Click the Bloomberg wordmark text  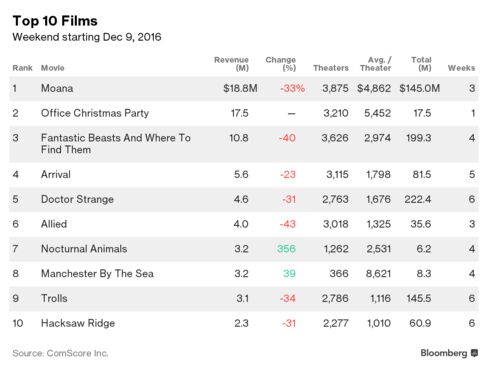click(444, 353)
